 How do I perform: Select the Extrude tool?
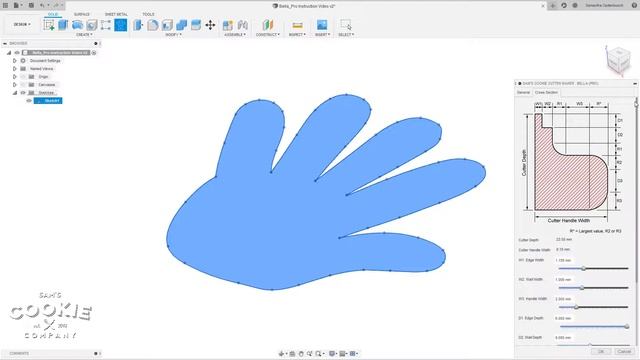(x=63, y=25)
